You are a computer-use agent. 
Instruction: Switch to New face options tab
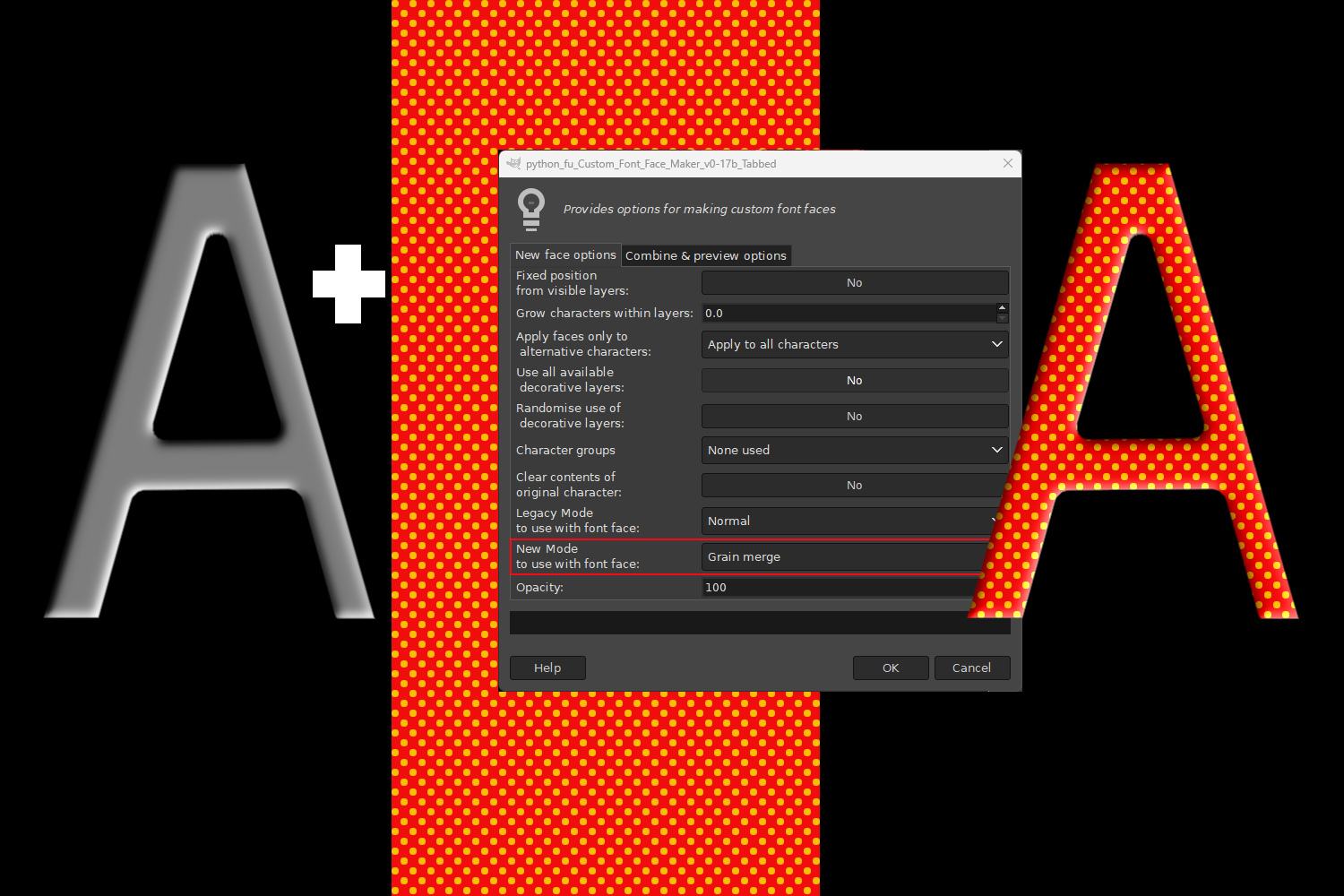click(565, 255)
